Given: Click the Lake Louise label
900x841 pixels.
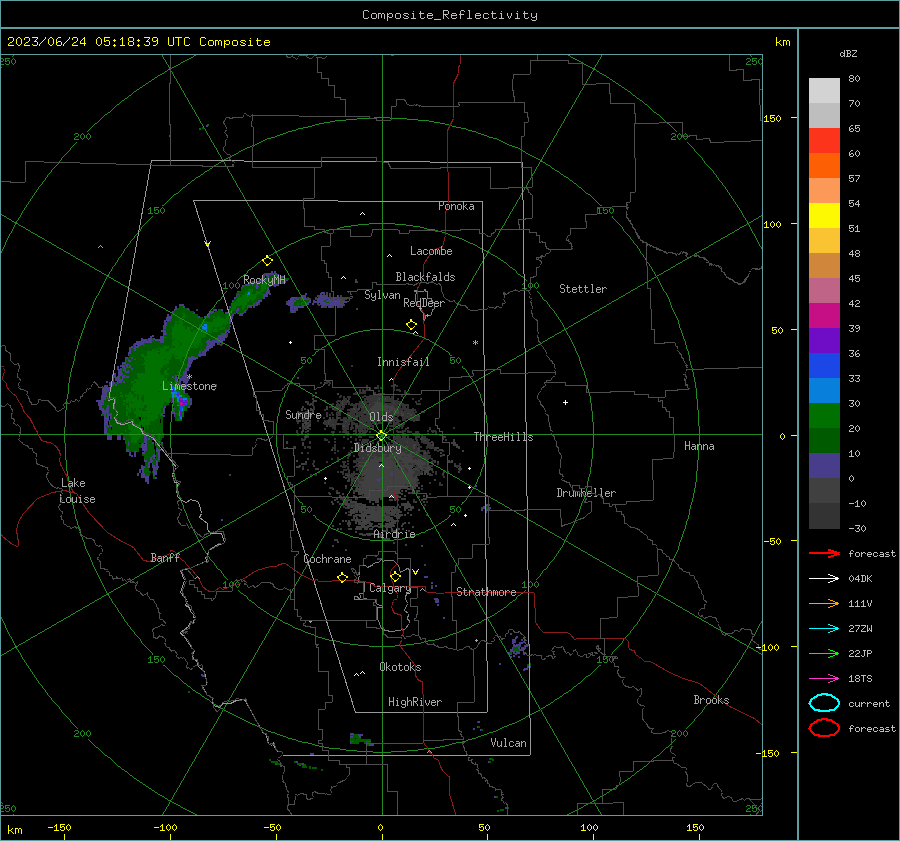Looking at the screenshot, I should tap(77, 491).
